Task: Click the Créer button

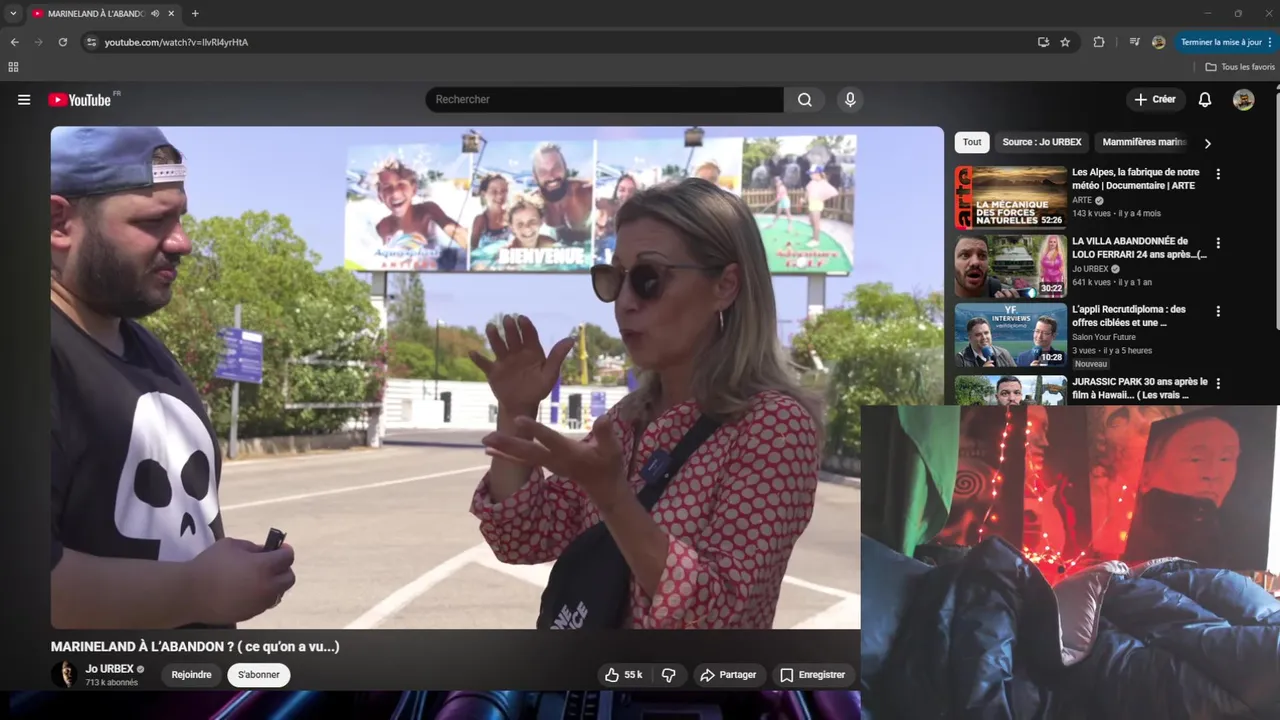Action: 1155,99
